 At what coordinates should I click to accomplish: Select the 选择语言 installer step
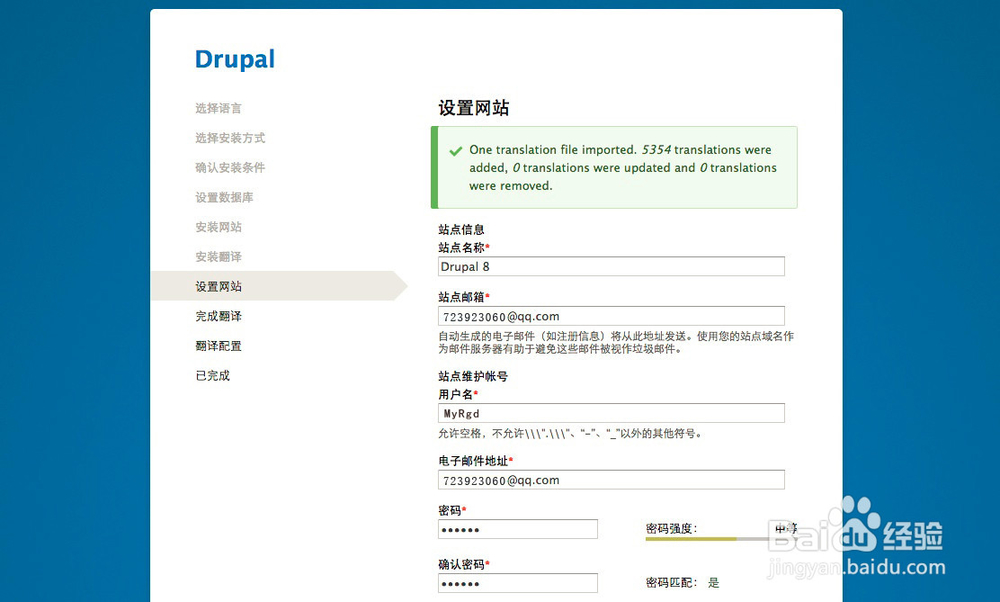point(218,108)
